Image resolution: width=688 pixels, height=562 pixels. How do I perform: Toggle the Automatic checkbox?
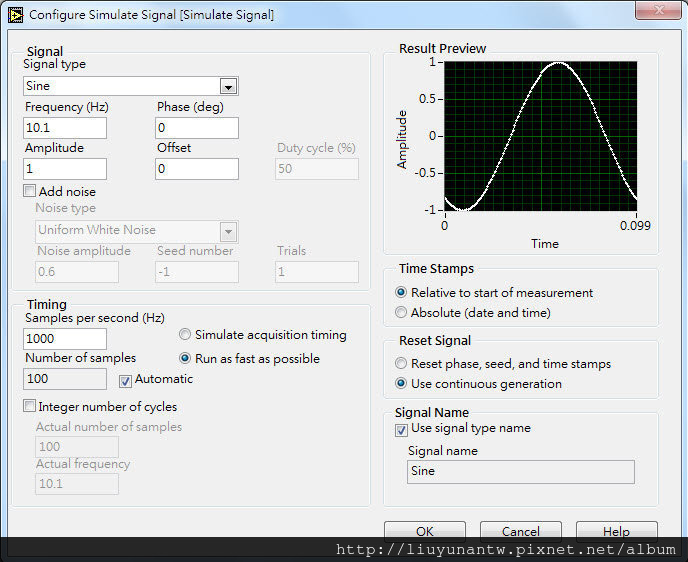tap(125, 381)
